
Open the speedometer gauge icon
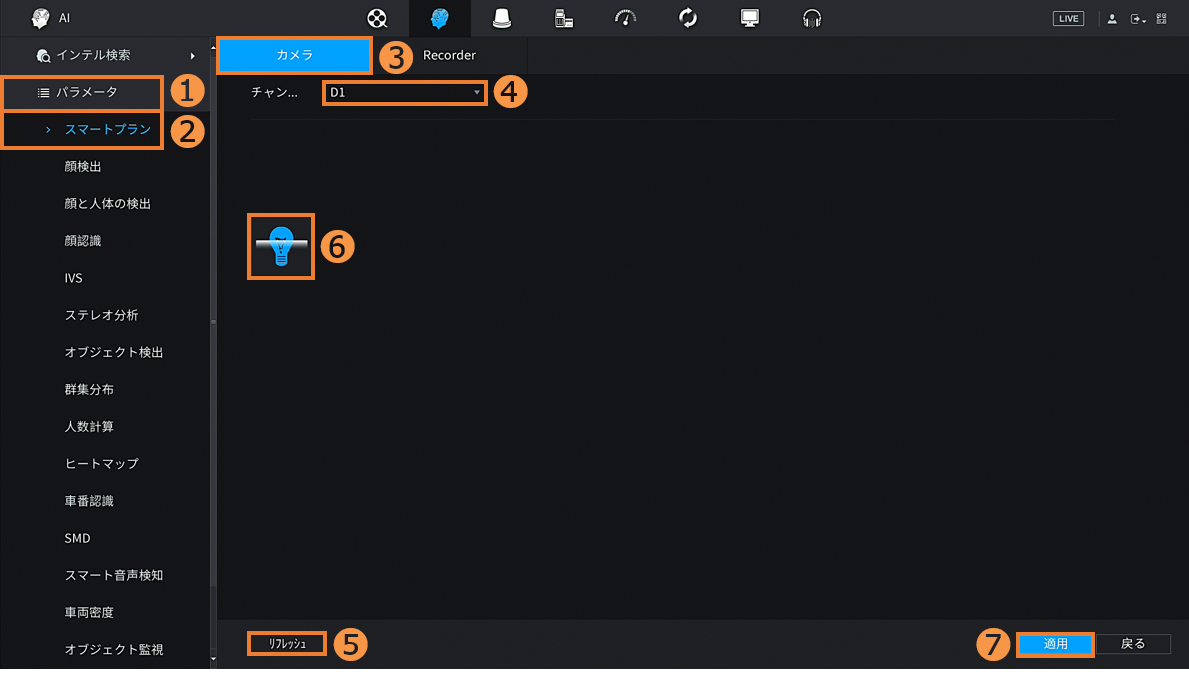pos(625,18)
